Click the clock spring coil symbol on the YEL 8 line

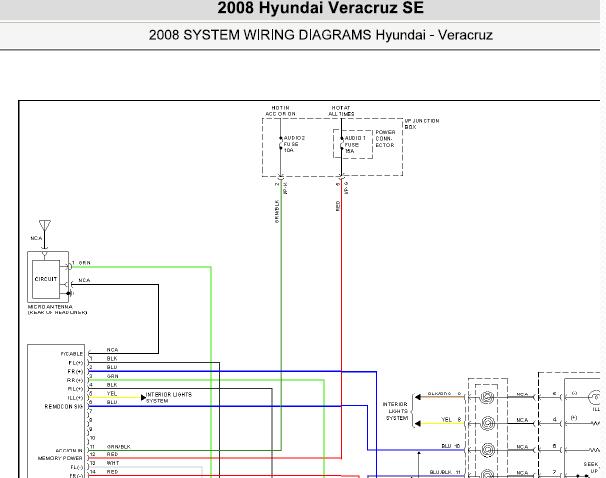coord(487,424)
